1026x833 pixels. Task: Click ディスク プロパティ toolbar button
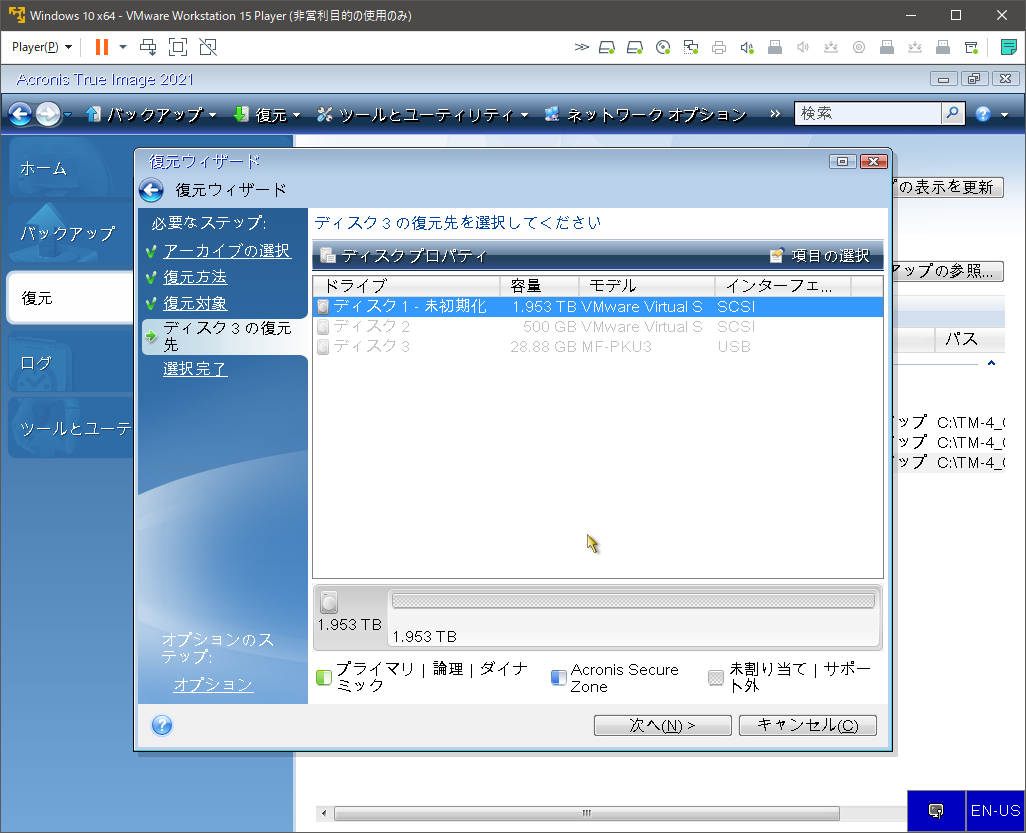click(404, 256)
